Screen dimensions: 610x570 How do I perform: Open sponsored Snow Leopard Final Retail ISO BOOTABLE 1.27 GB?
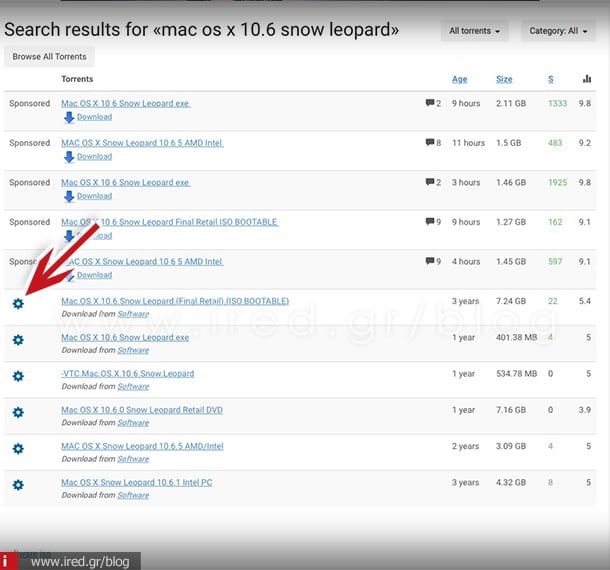coord(170,222)
